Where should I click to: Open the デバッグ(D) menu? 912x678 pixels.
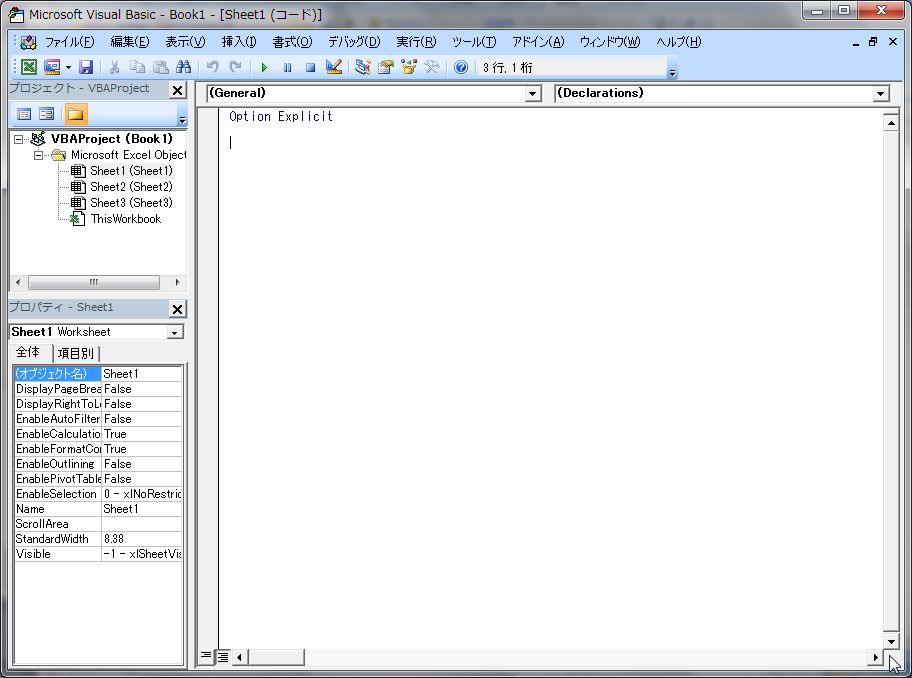[354, 42]
